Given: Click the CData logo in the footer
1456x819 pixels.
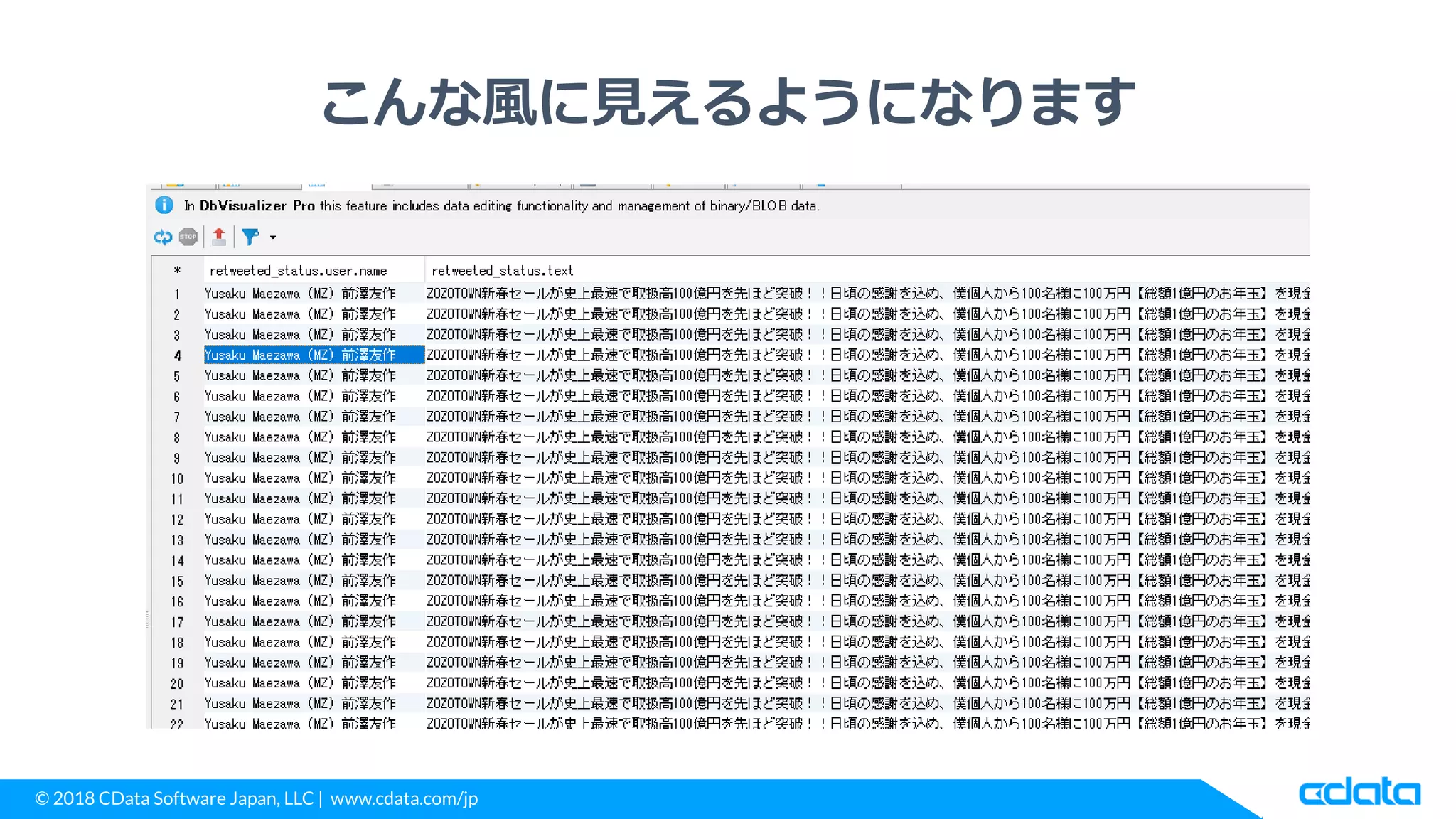Looking at the screenshot, I should click(x=1359, y=792).
